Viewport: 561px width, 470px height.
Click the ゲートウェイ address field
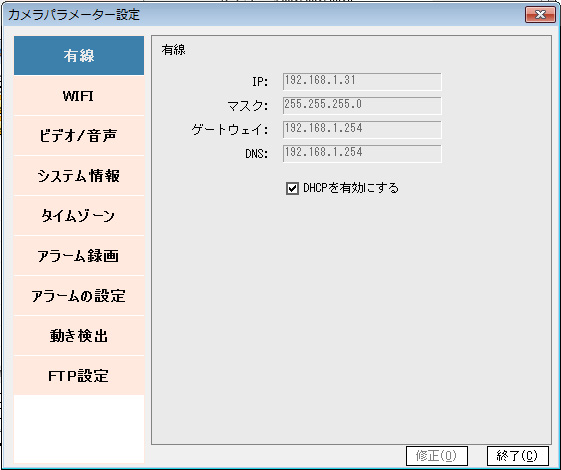(x=362, y=129)
